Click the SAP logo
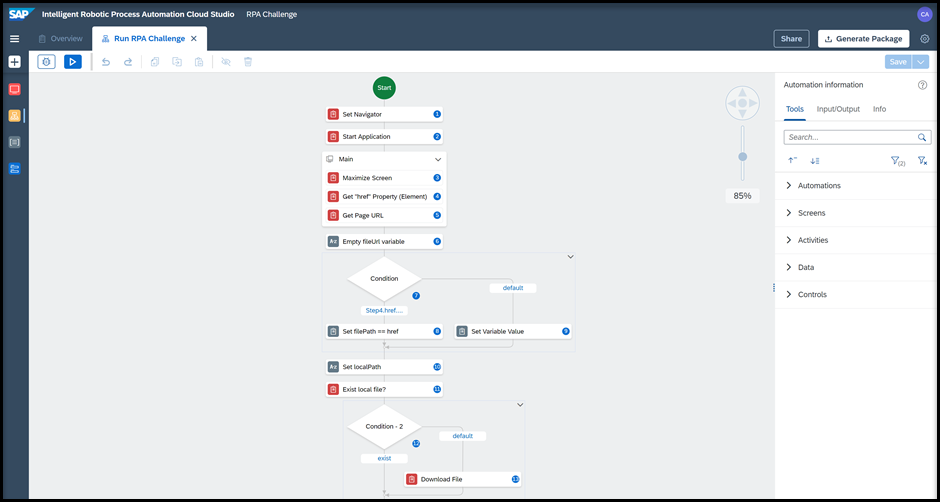940x502 pixels. point(22,14)
